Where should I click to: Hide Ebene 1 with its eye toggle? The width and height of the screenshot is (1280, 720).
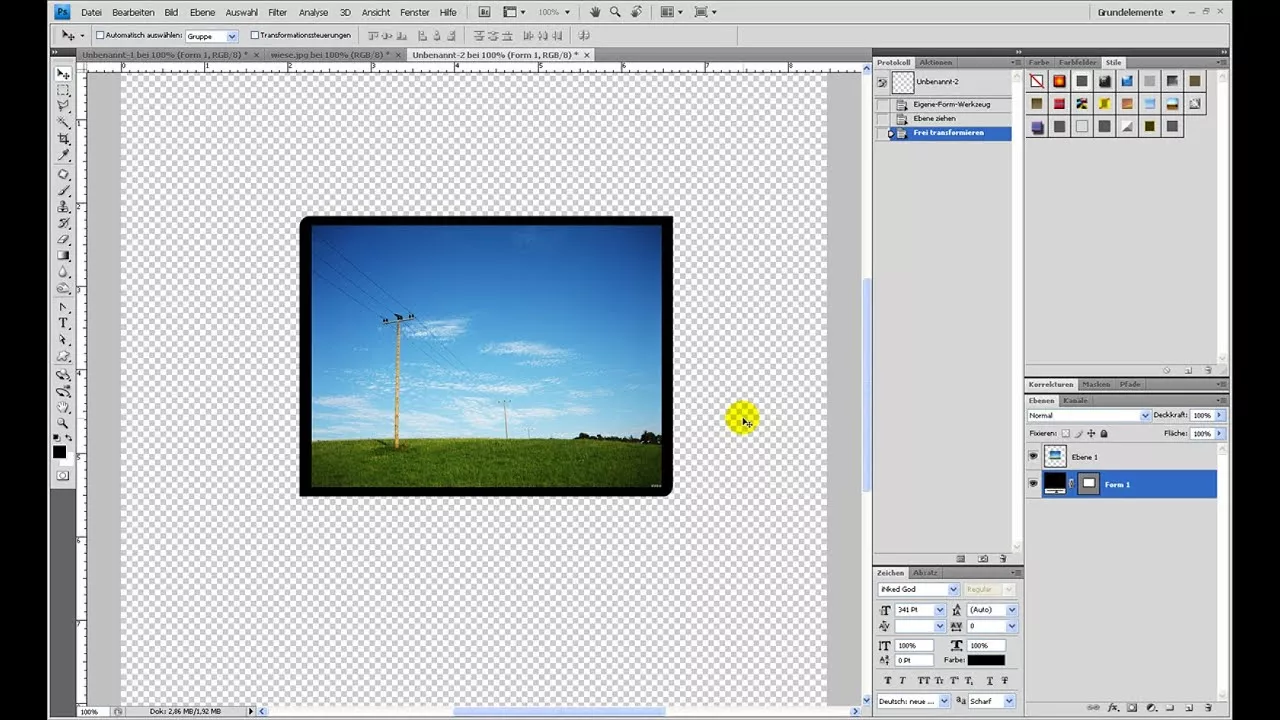click(1034, 456)
